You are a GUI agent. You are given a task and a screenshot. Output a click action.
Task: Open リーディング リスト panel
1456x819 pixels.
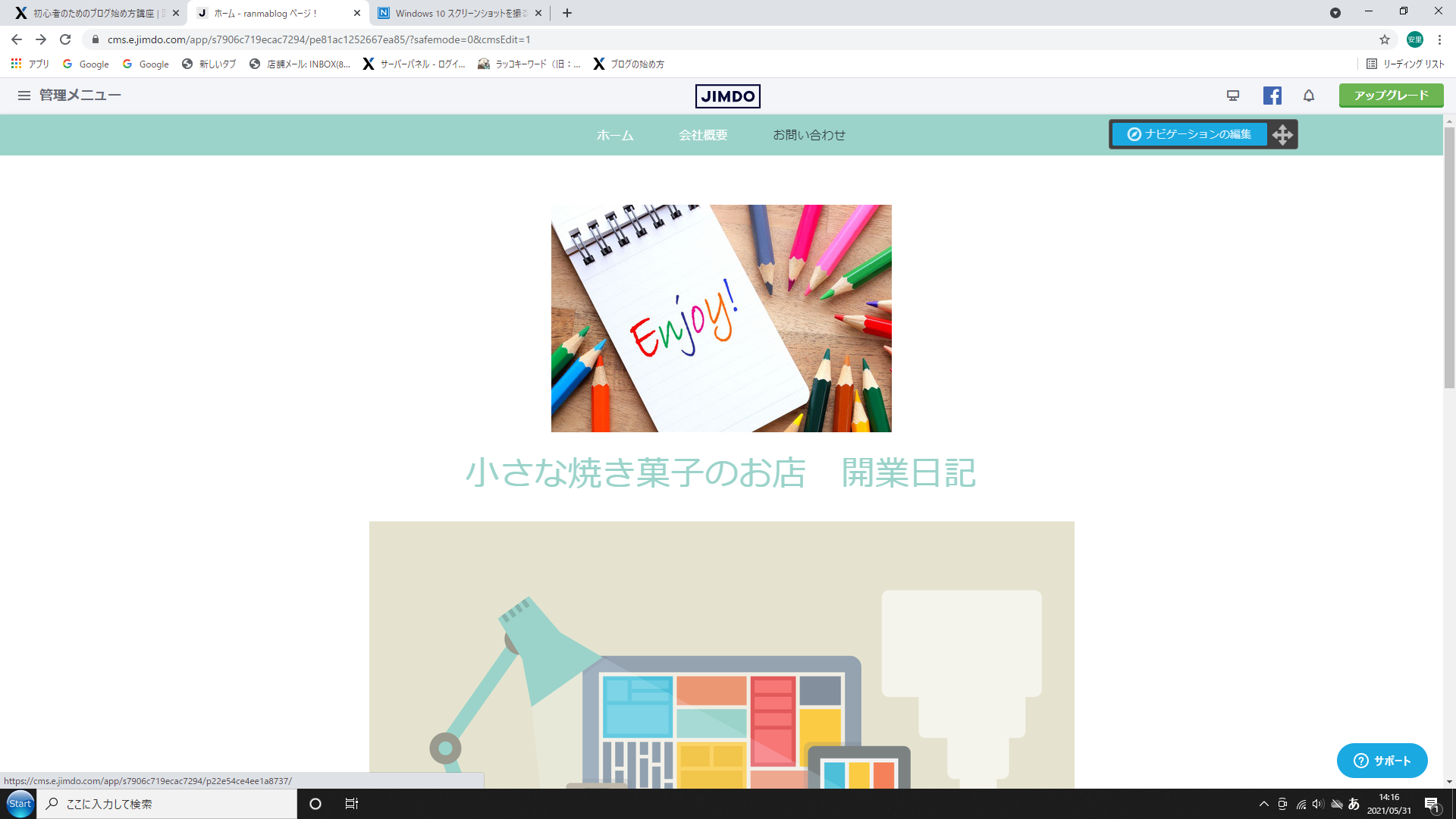tap(1405, 64)
